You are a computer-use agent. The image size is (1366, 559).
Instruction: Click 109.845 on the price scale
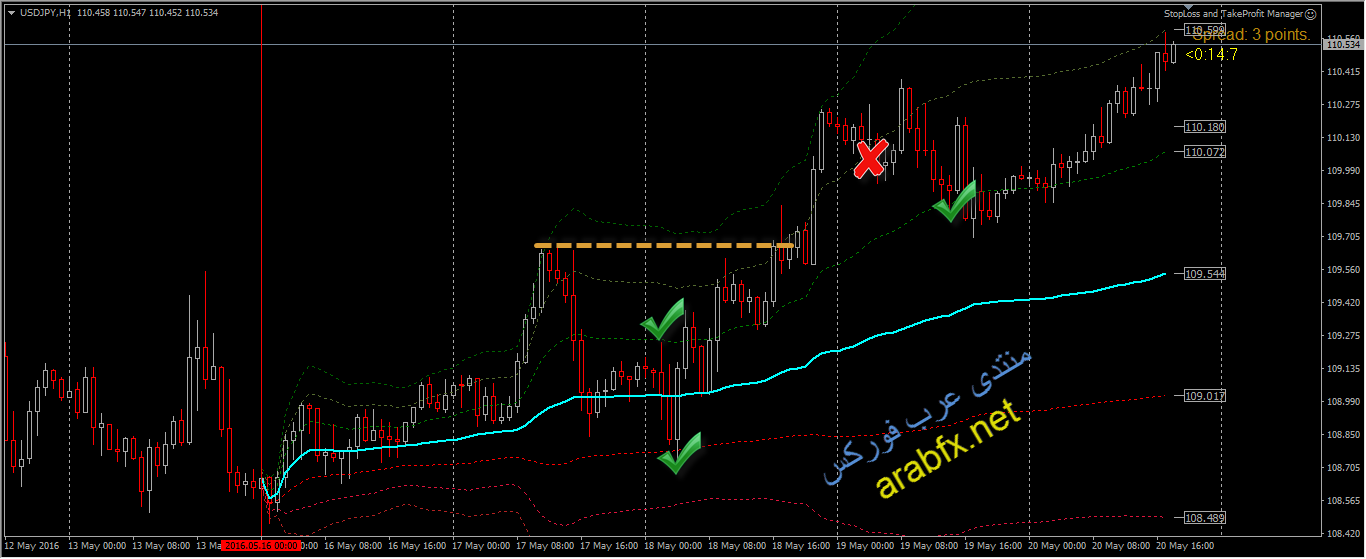[x=1342, y=204]
